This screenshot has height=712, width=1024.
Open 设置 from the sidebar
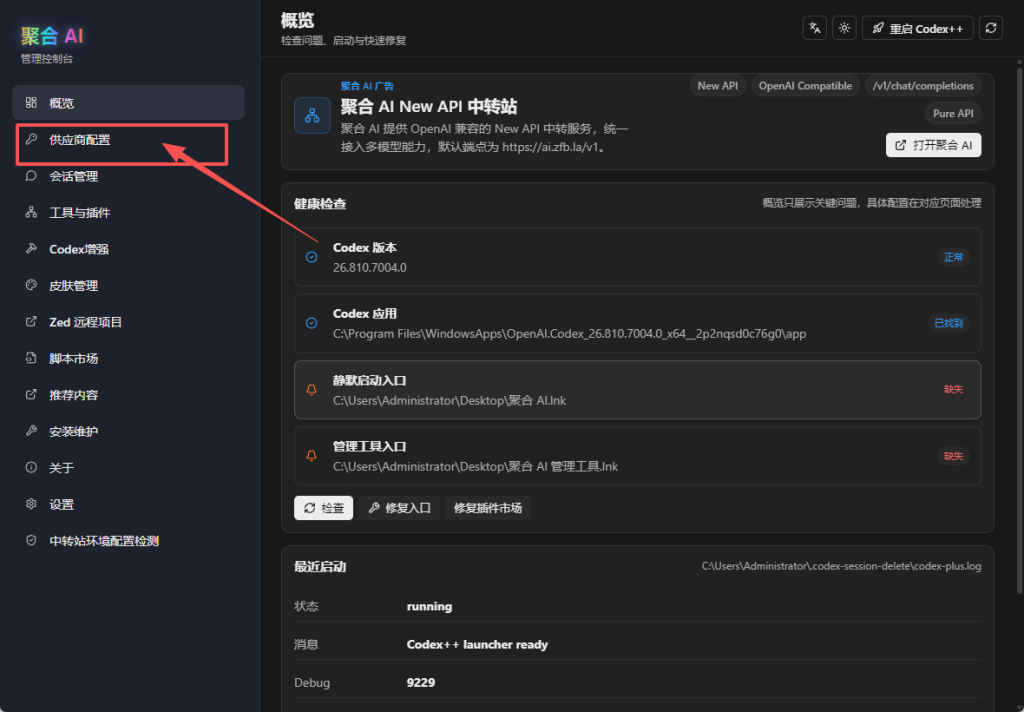(128, 504)
